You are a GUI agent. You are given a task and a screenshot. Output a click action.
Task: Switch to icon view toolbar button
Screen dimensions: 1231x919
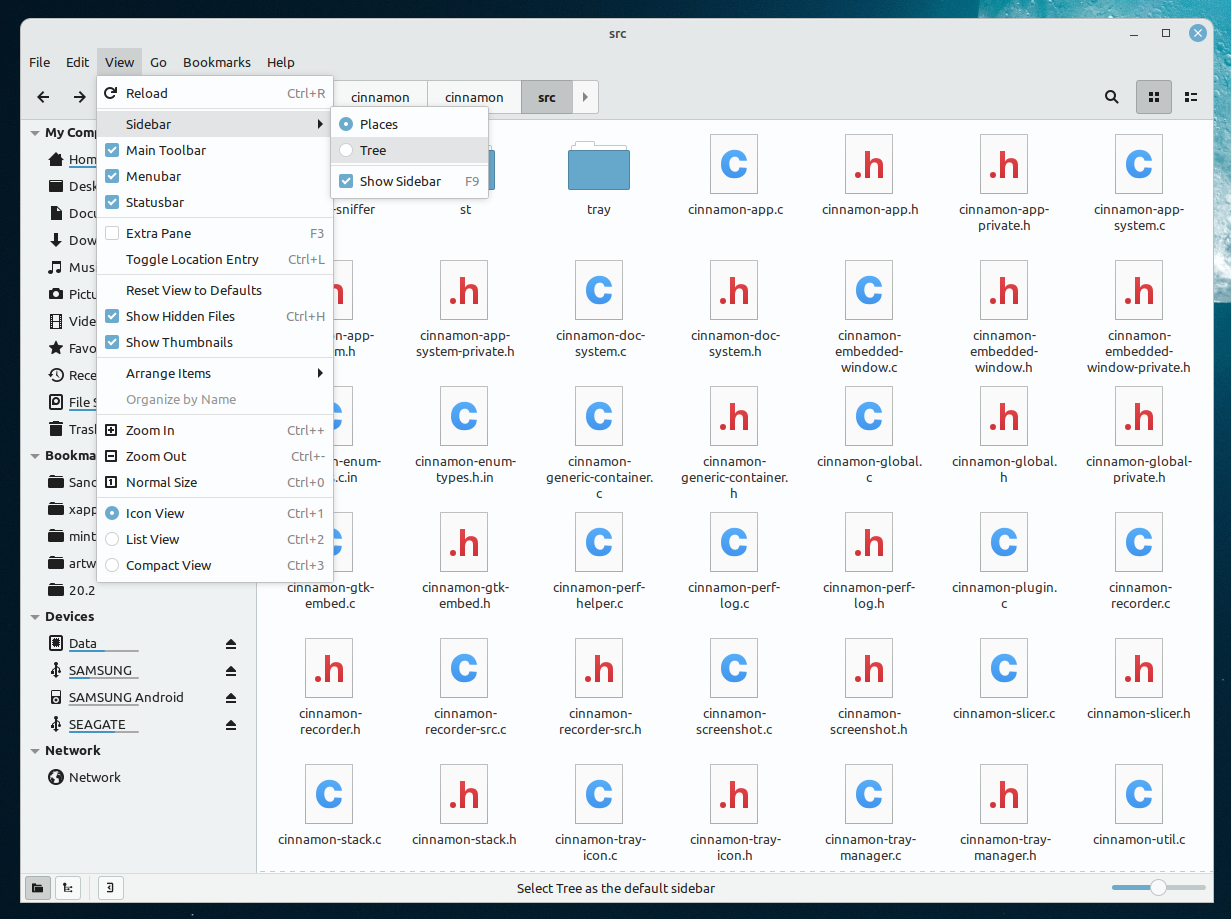pos(1154,97)
